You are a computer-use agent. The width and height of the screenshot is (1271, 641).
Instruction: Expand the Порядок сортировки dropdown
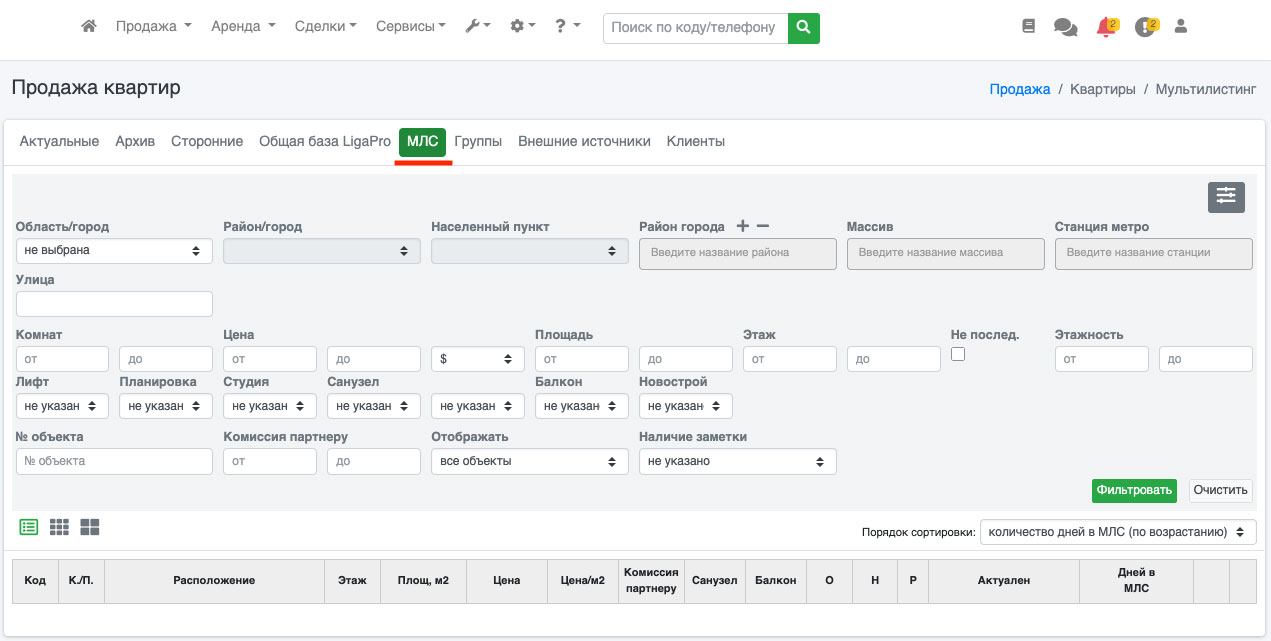(x=1117, y=532)
